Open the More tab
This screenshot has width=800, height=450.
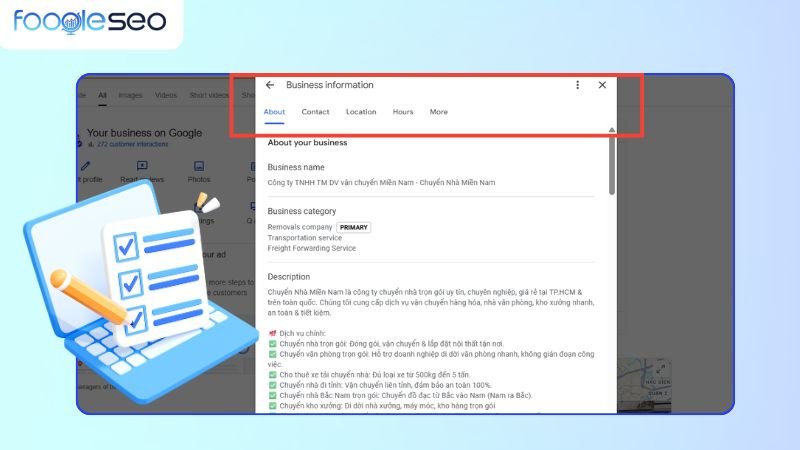(438, 112)
